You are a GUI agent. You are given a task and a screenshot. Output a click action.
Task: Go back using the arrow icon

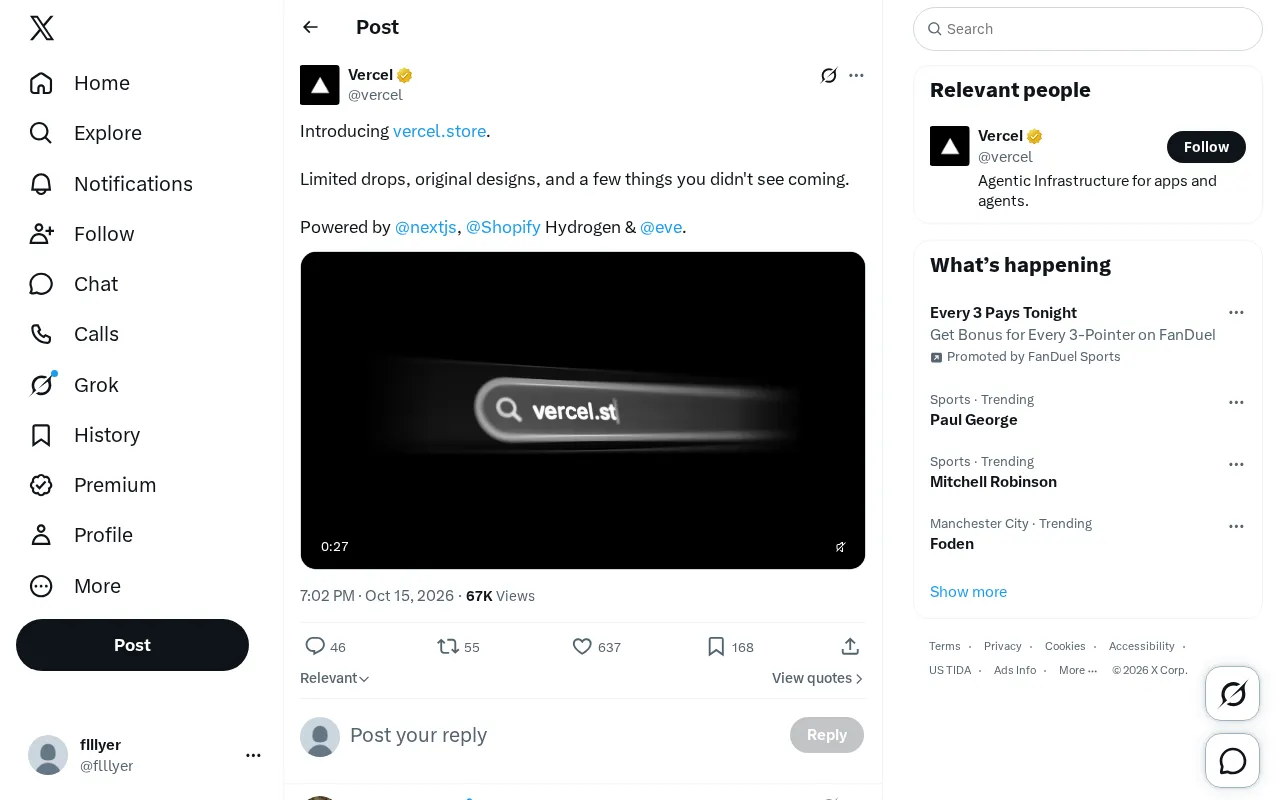point(311,27)
